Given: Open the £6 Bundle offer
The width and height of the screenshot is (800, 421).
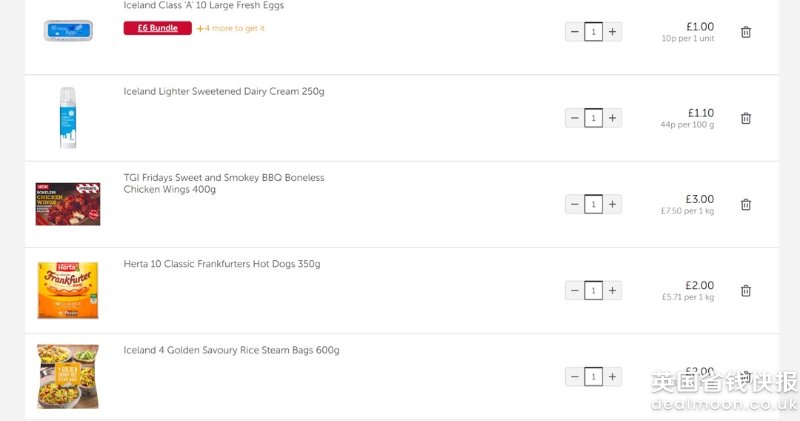Looking at the screenshot, I should (158, 28).
